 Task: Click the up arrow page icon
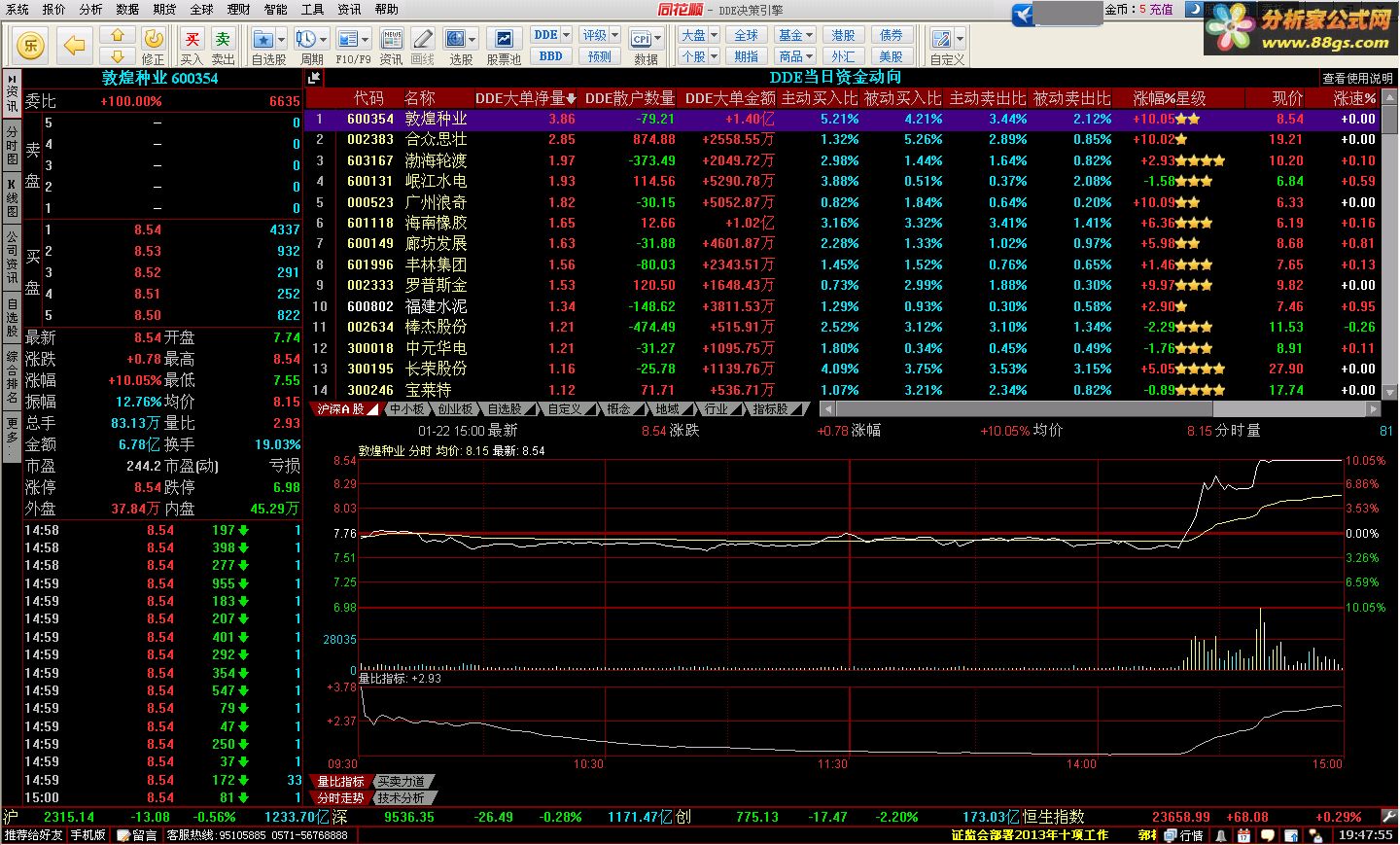[118, 35]
